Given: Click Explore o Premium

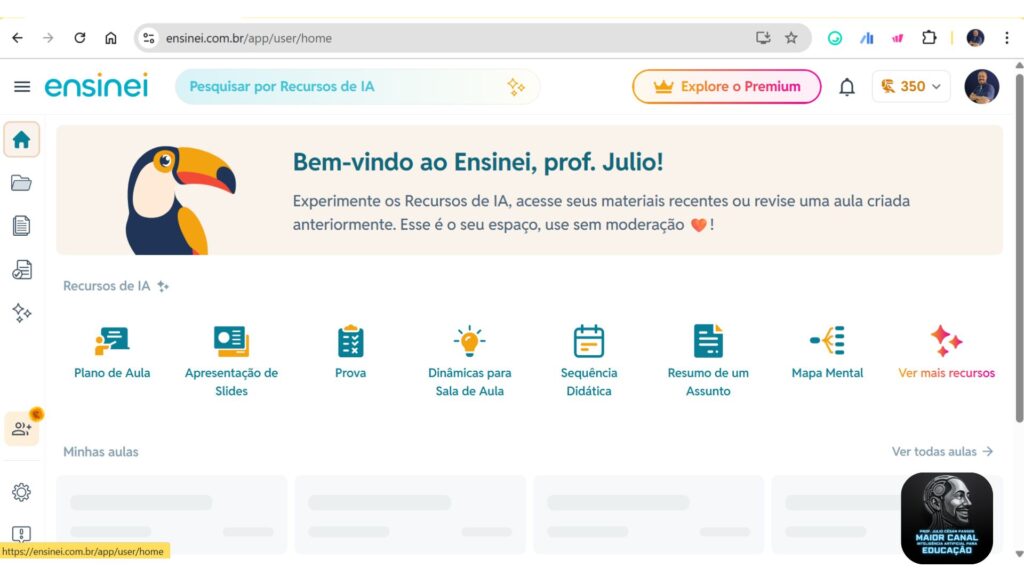Looking at the screenshot, I should click(x=726, y=87).
